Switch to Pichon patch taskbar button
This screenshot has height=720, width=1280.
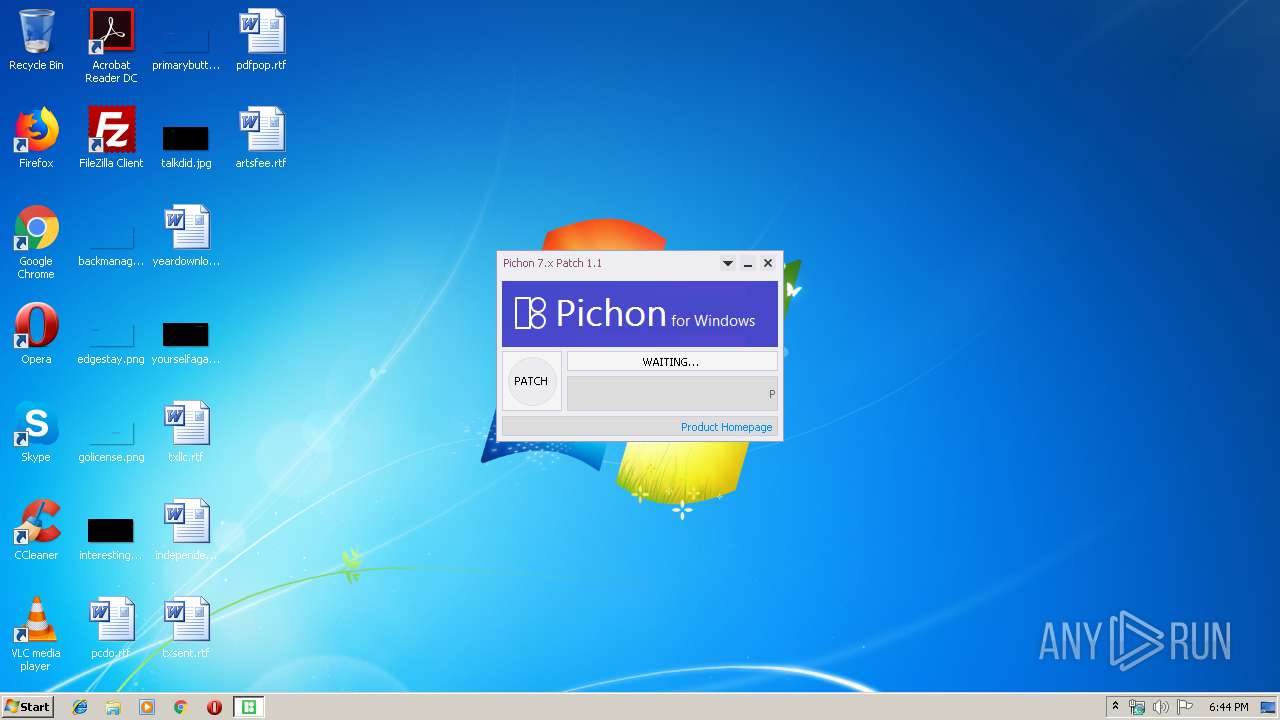coord(249,707)
